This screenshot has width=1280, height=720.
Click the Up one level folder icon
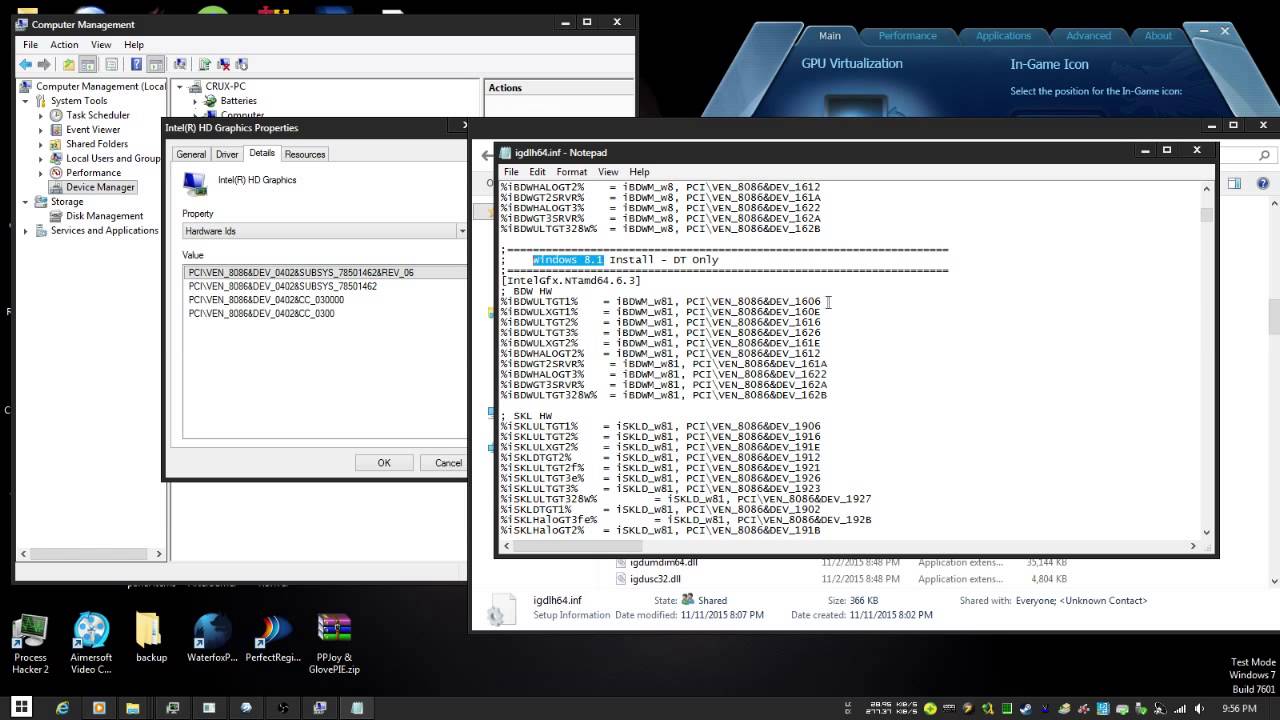(68, 65)
